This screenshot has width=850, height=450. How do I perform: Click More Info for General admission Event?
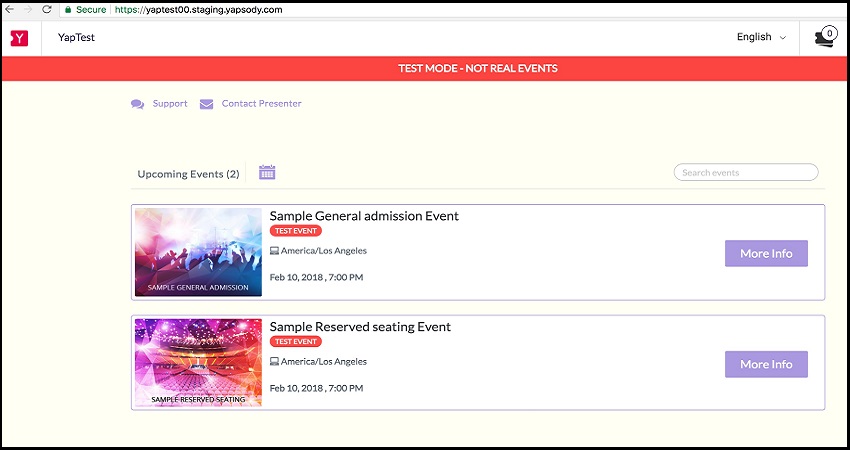click(767, 254)
